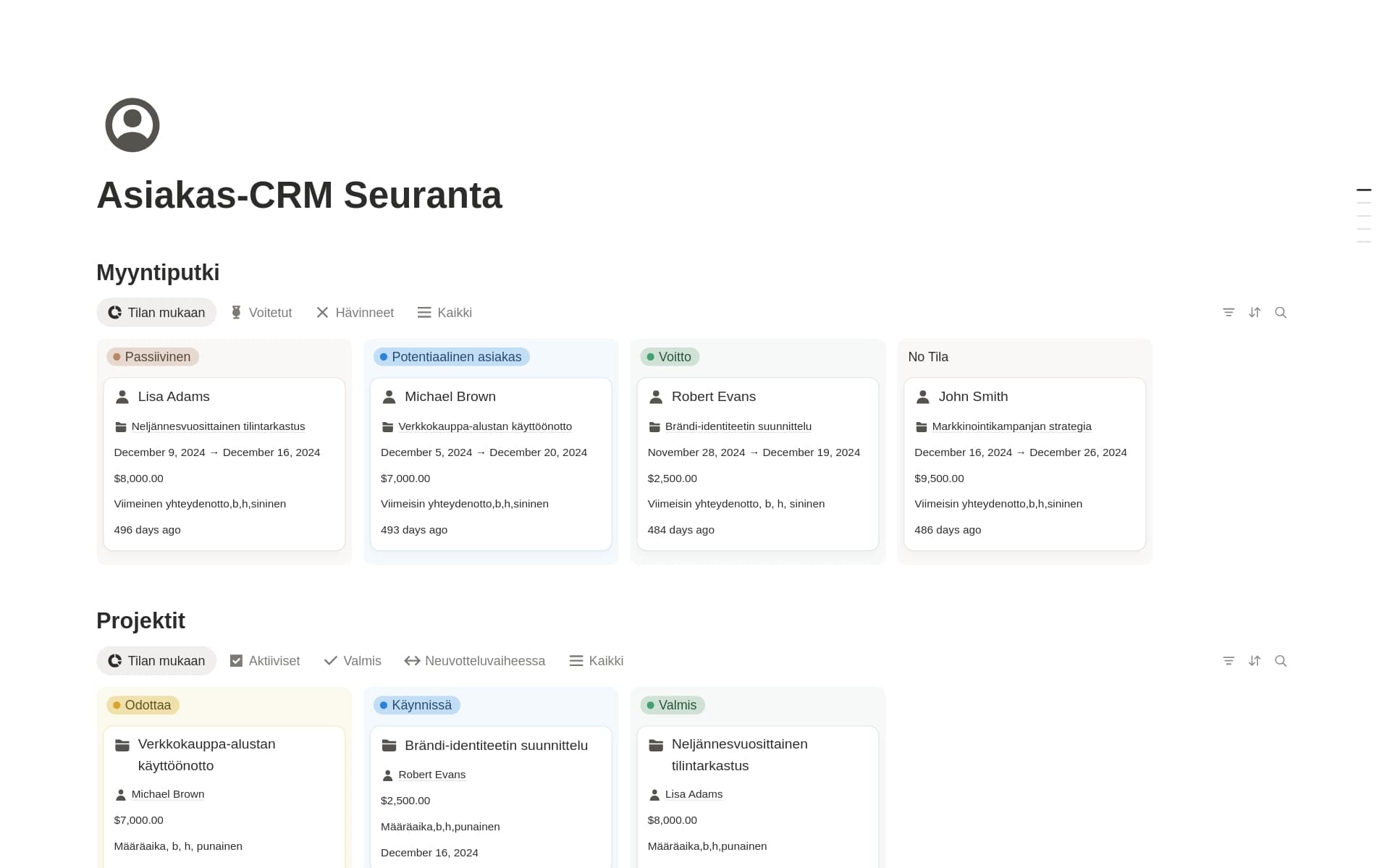Click folder icon beside Markkinointikampanjan strategia
This screenshot has width=1390, height=868.
922,427
